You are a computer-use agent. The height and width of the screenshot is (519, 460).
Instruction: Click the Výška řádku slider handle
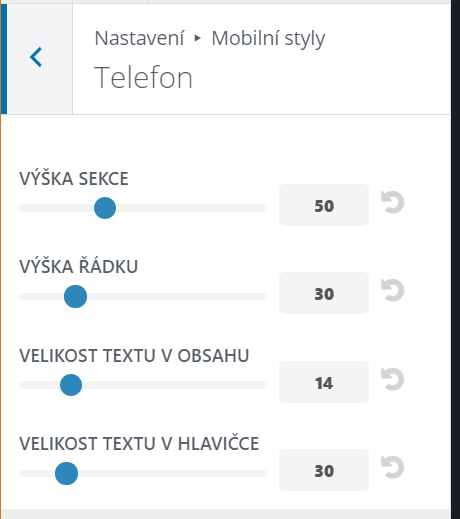[x=76, y=296]
